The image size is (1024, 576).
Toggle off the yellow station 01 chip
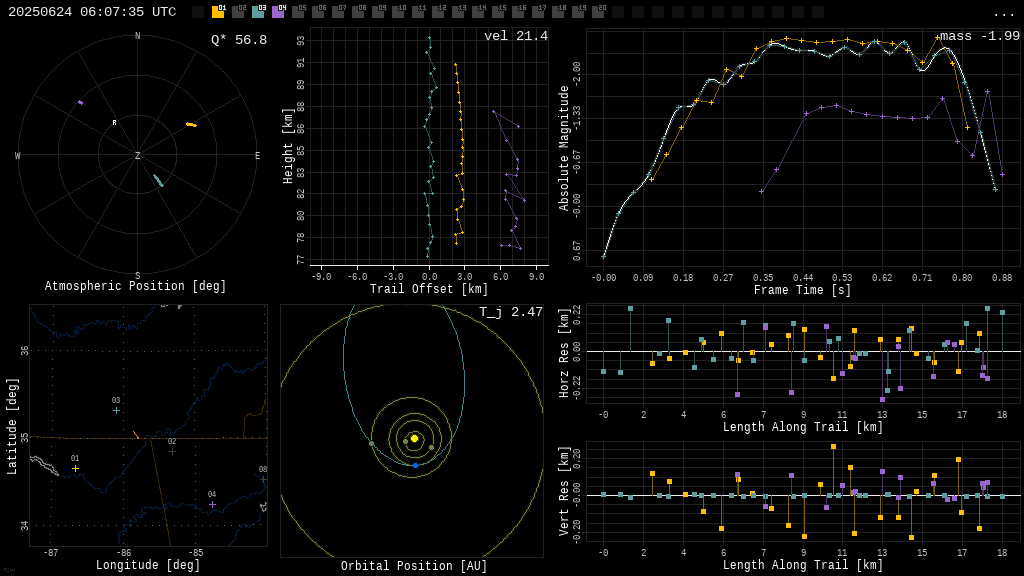point(218,14)
